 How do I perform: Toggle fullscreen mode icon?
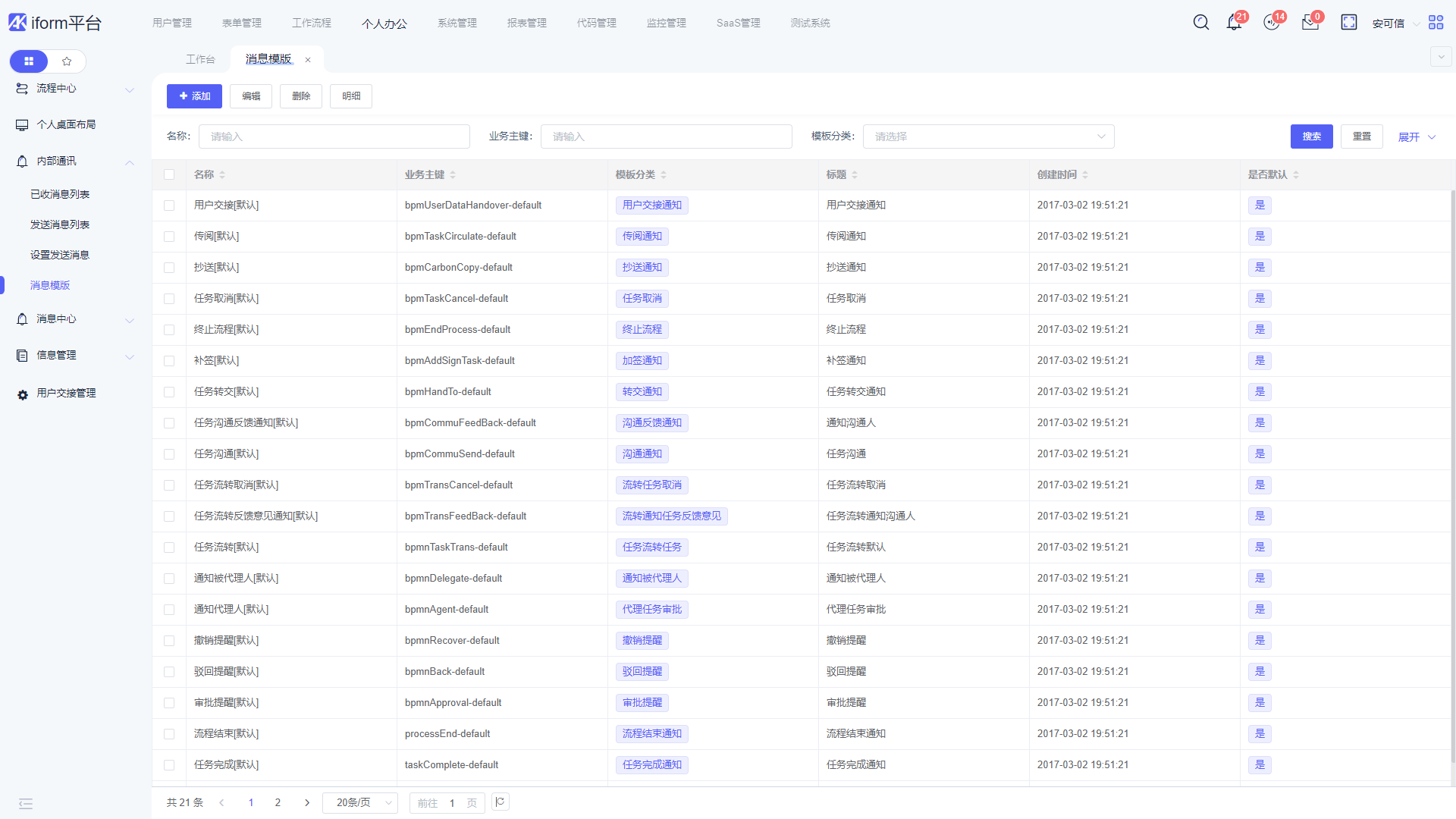coord(1349,23)
